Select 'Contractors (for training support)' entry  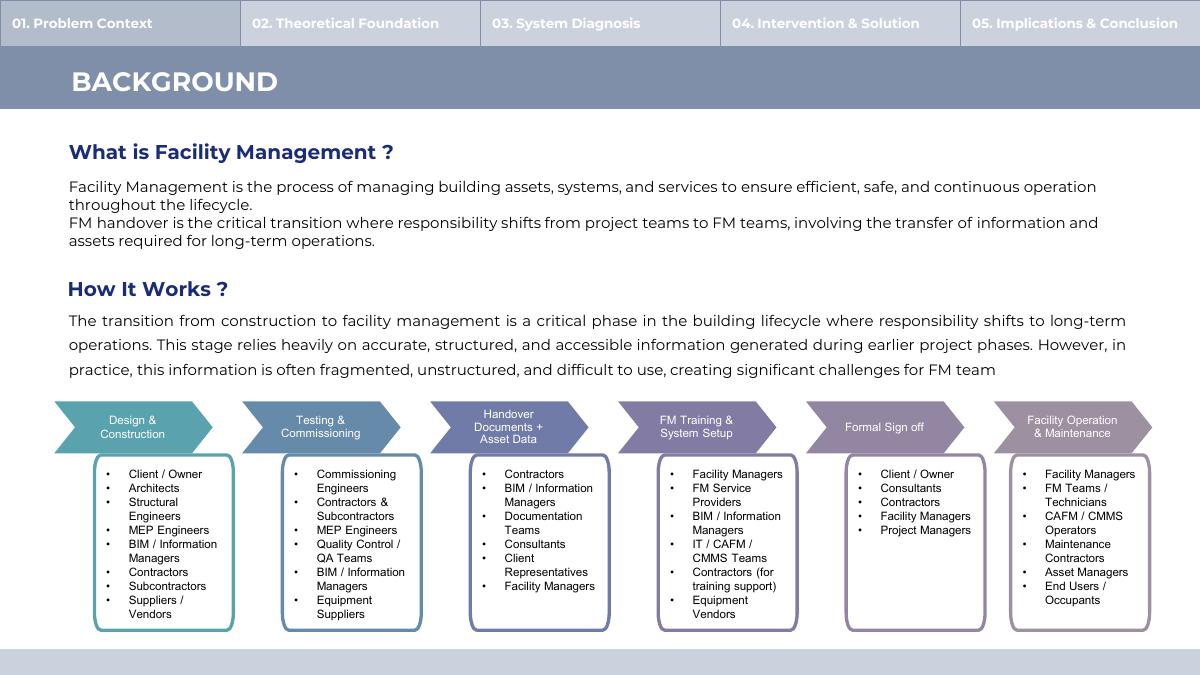pyautogui.click(x=734, y=579)
